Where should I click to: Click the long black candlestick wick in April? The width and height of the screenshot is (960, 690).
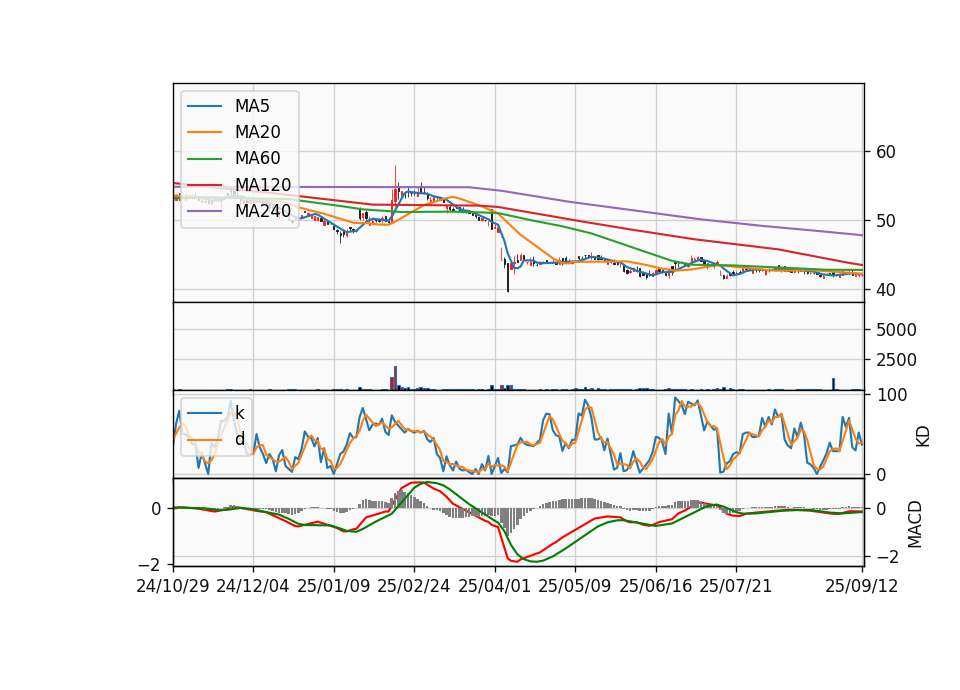pos(508,277)
